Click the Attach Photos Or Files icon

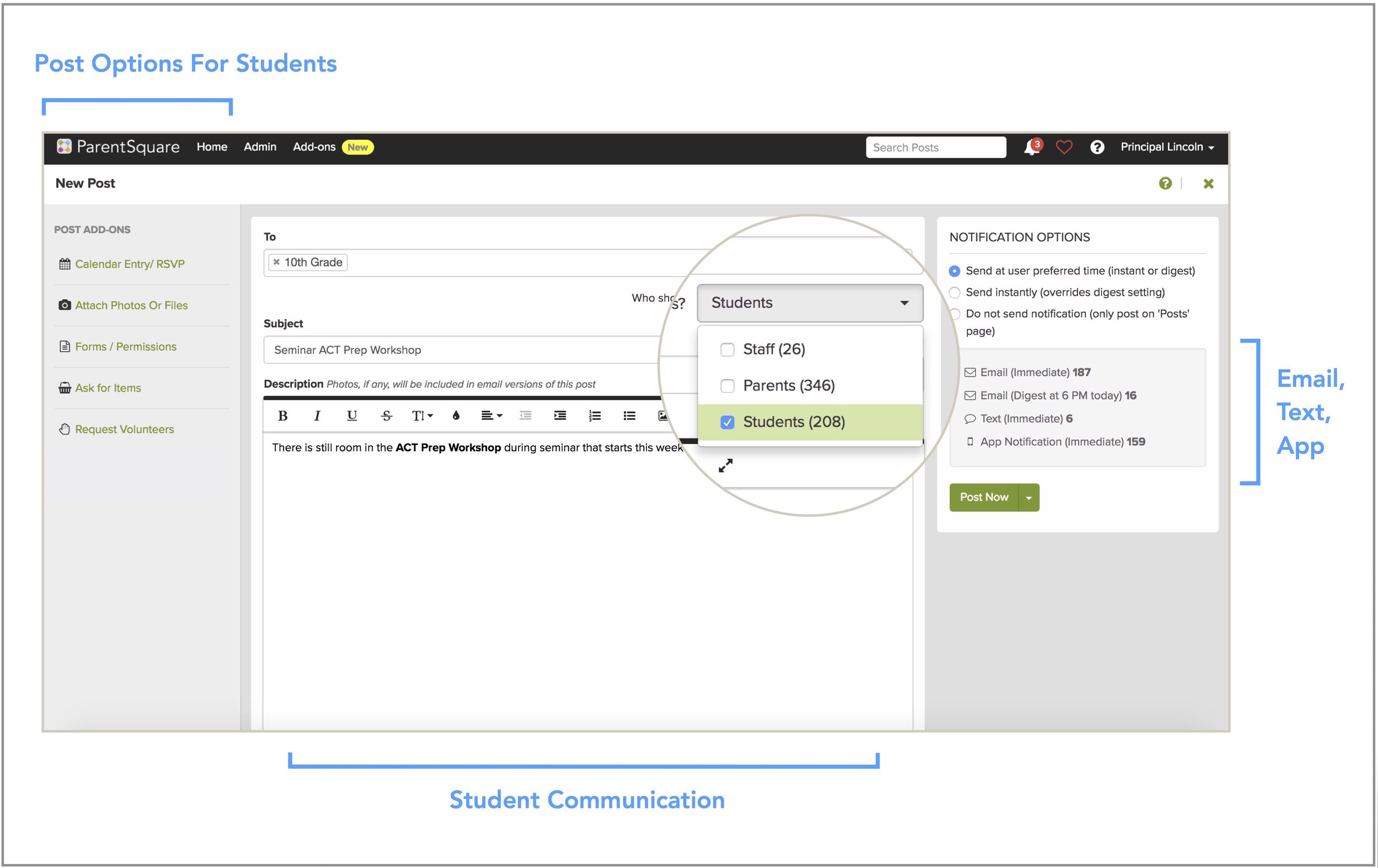(65, 304)
